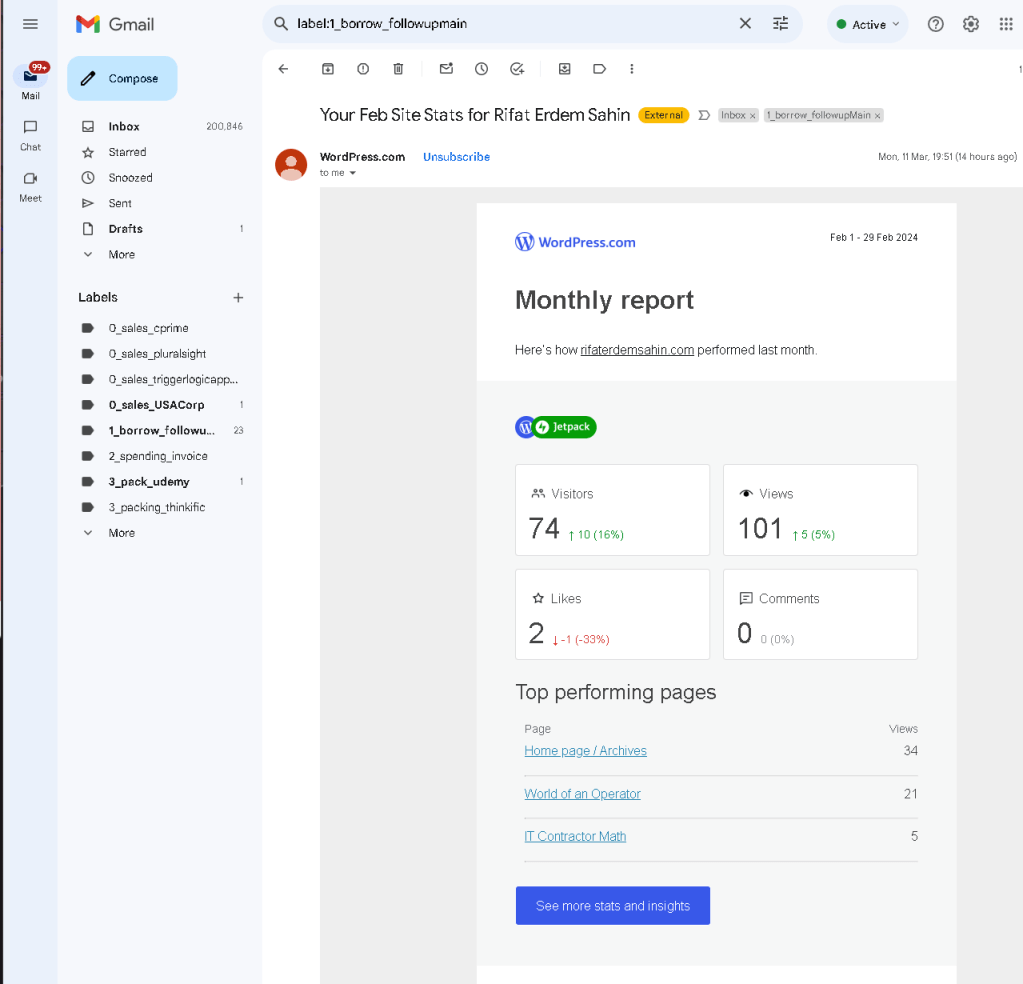Snooze this email with the clock icon
The width and height of the screenshot is (1023, 984).
pyautogui.click(x=481, y=69)
